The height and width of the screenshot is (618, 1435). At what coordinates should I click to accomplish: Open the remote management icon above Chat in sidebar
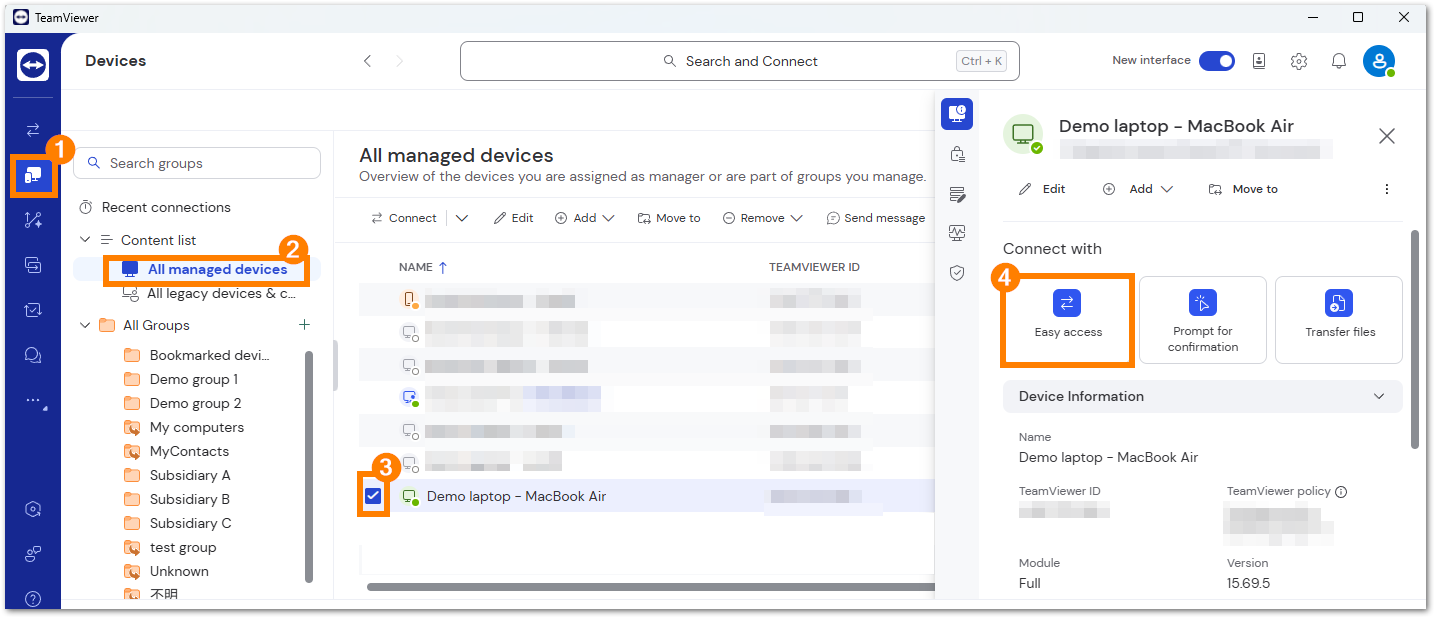point(33,310)
